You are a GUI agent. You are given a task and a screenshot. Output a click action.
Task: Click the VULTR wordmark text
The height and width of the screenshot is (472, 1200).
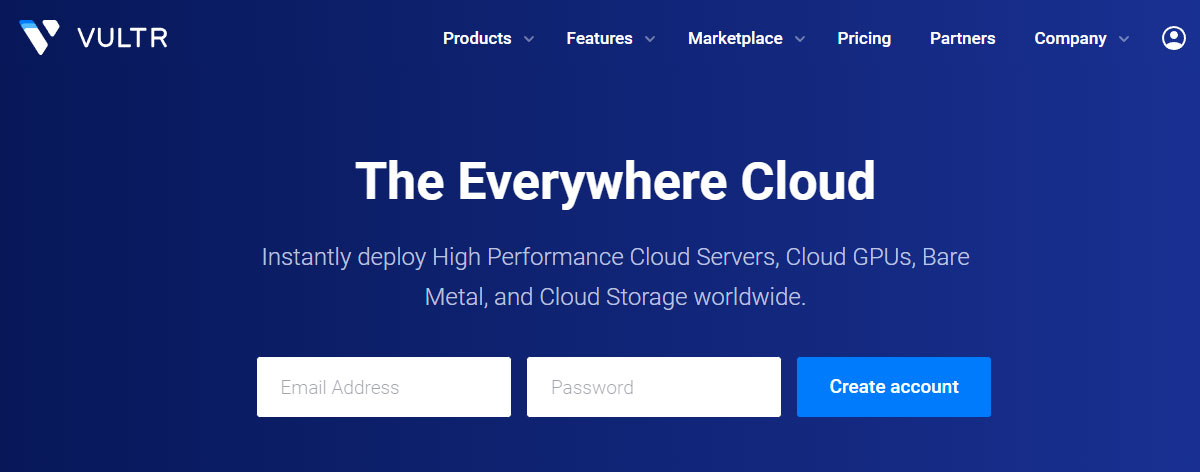coord(122,39)
